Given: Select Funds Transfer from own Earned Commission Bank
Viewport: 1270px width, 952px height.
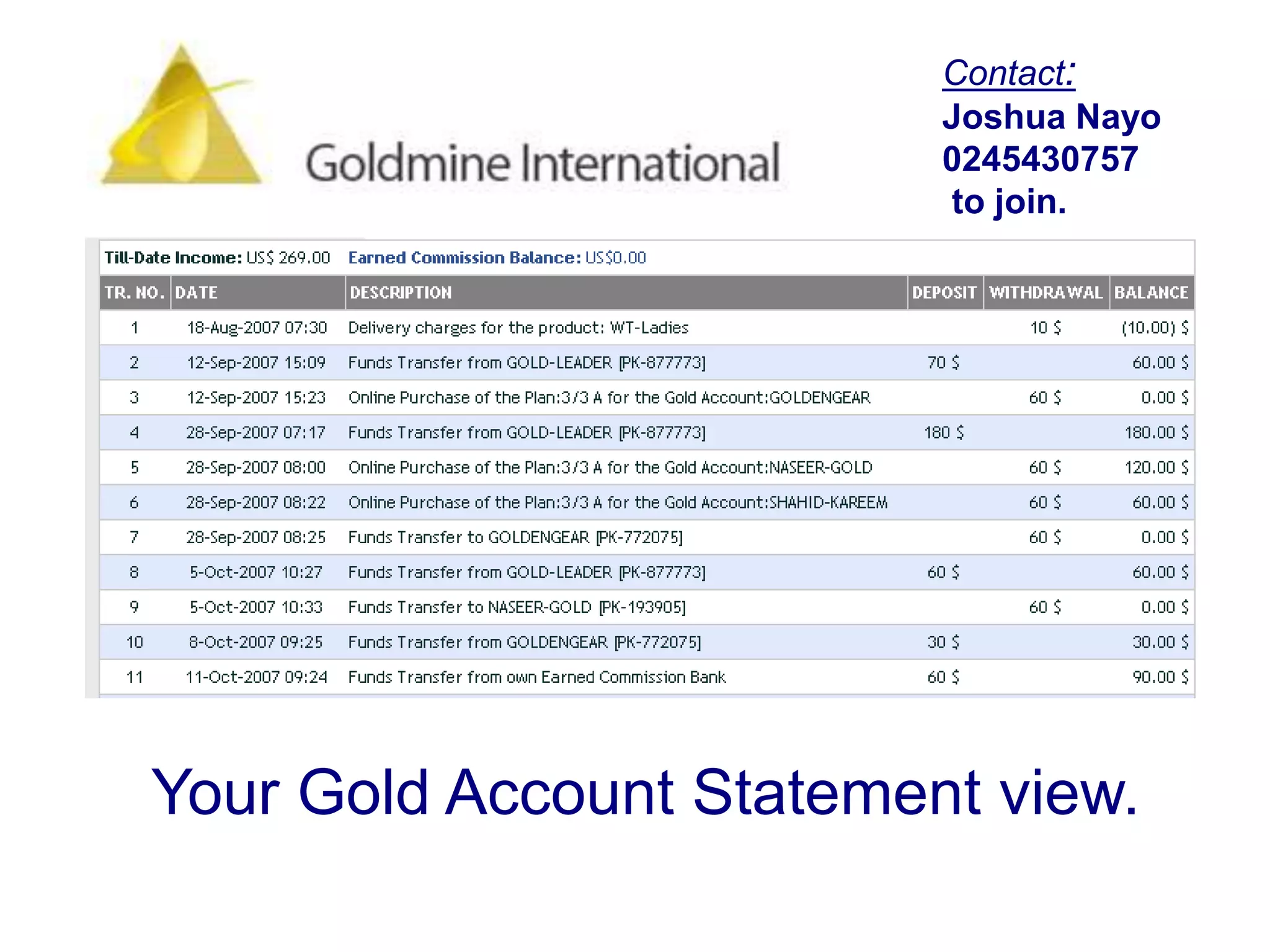Looking at the screenshot, I should (x=536, y=677).
